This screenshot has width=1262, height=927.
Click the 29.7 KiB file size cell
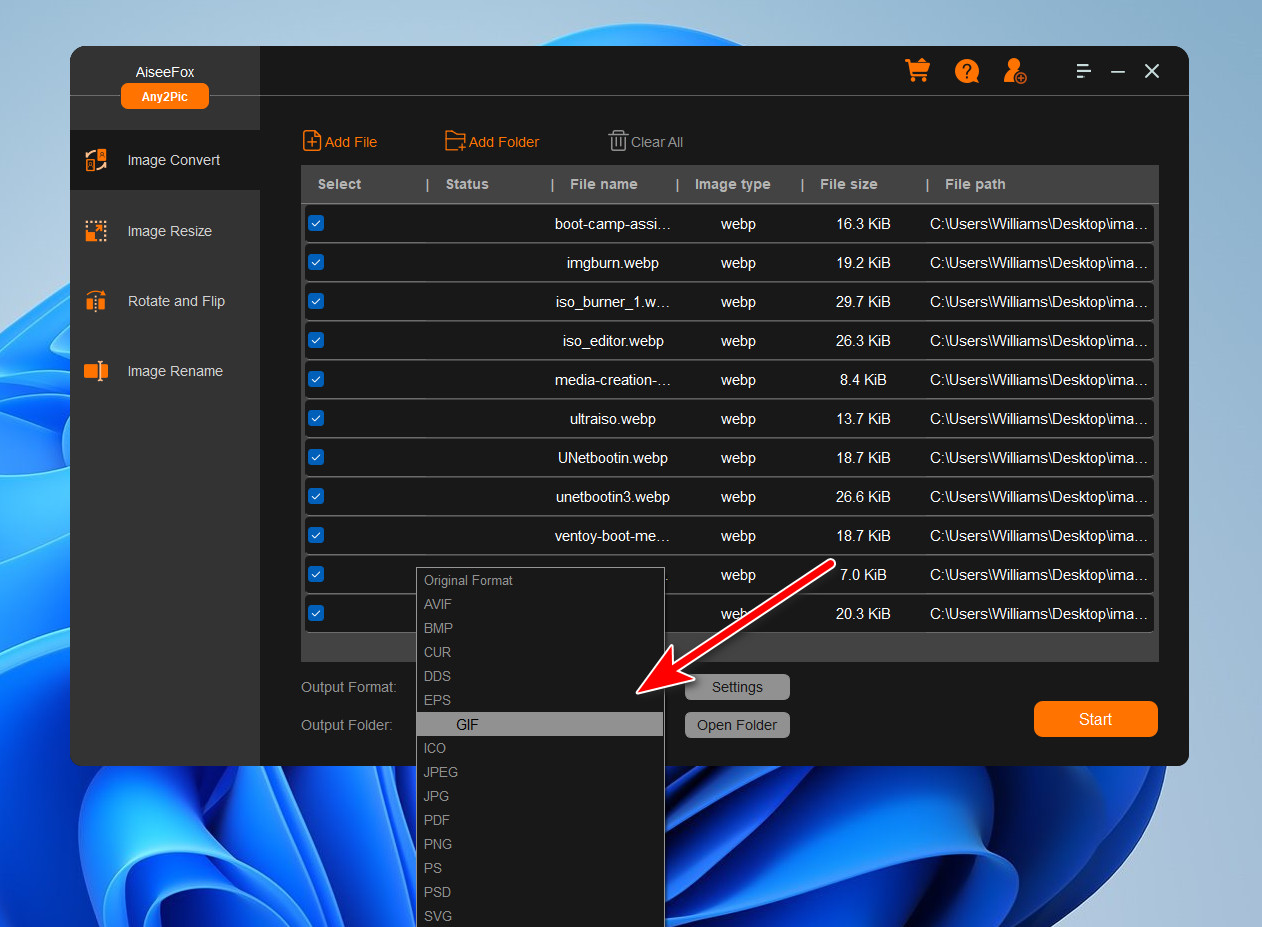click(x=863, y=302)
